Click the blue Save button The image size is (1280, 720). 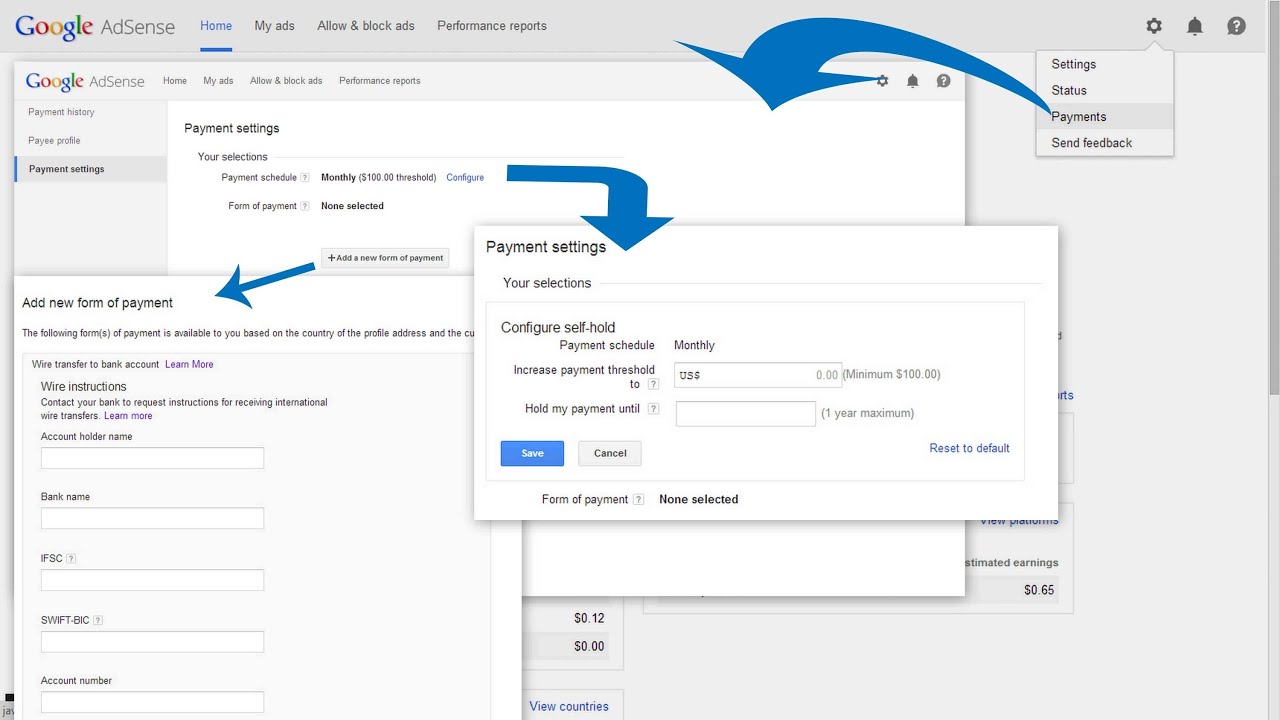(532, 453)
